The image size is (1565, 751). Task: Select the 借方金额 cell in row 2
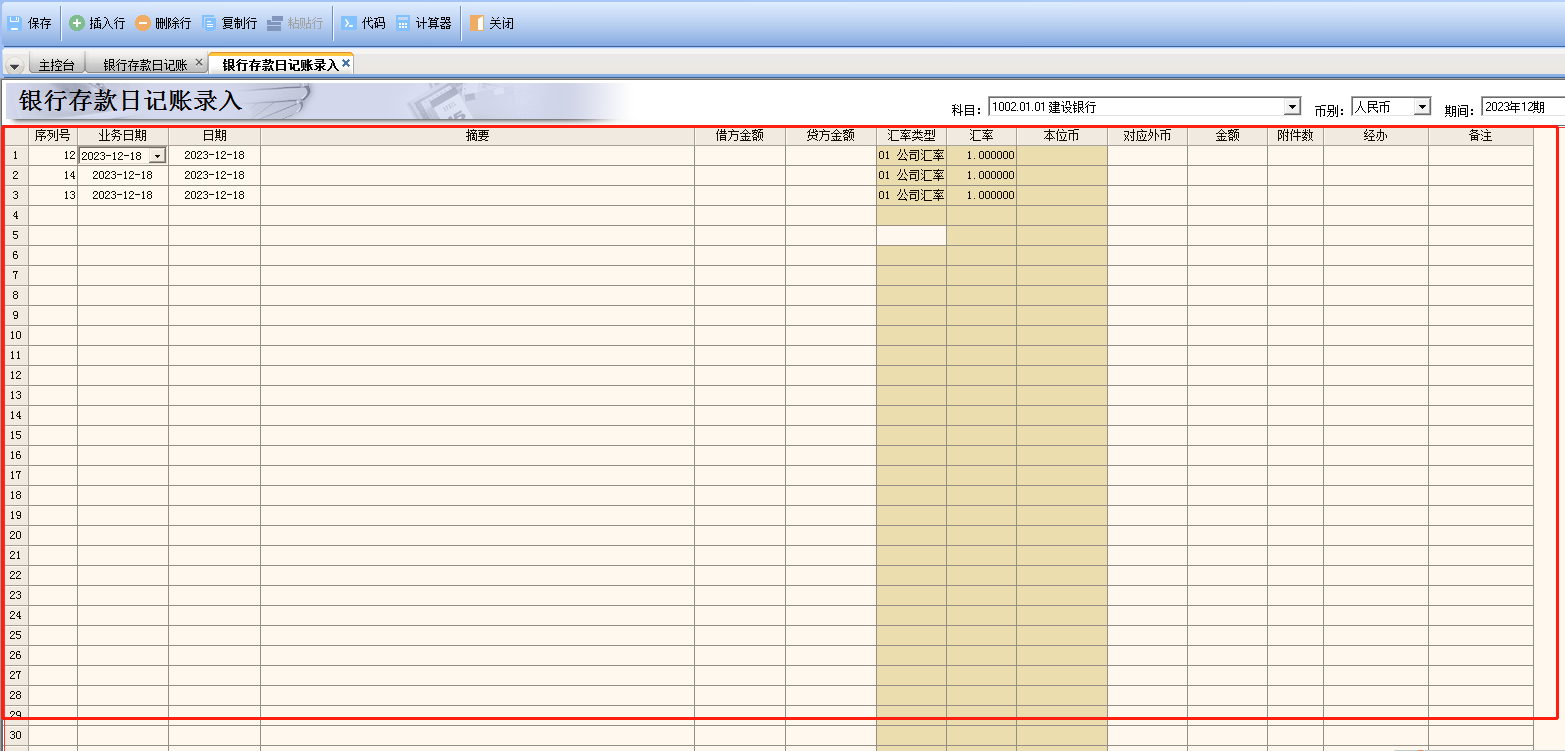click(x=739, y=176)
